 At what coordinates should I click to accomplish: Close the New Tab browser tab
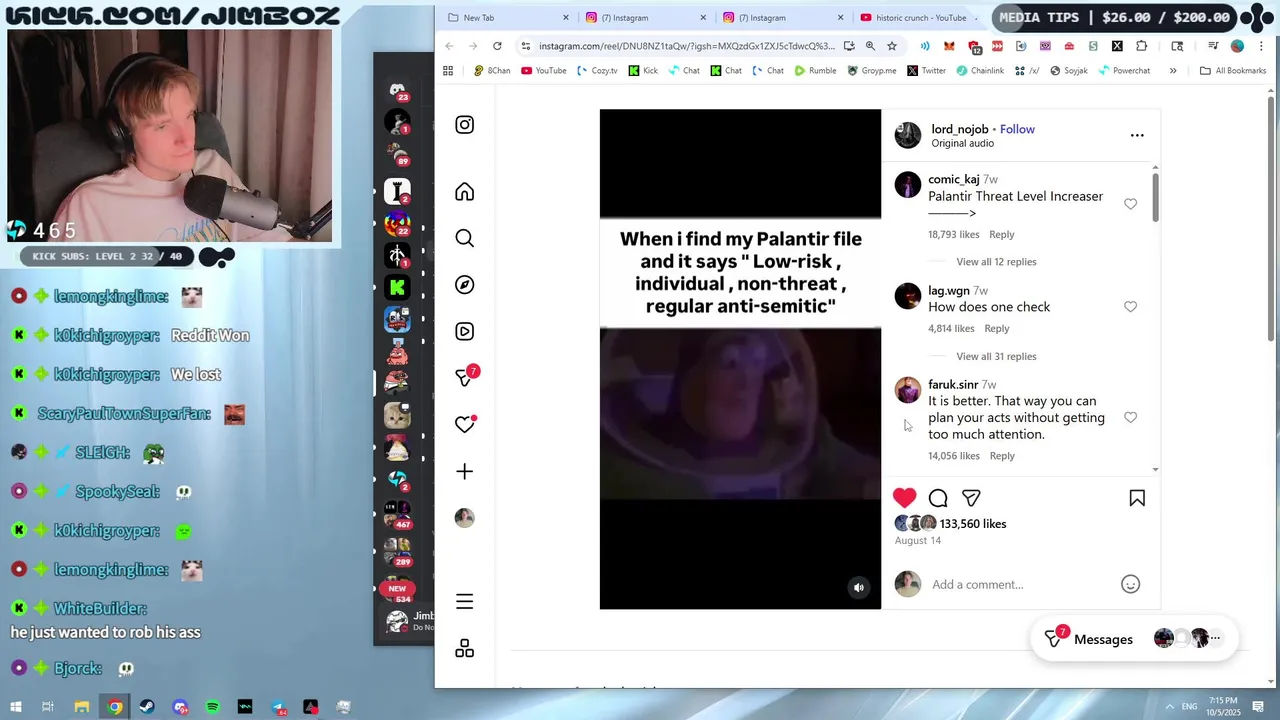pos(566,18)
